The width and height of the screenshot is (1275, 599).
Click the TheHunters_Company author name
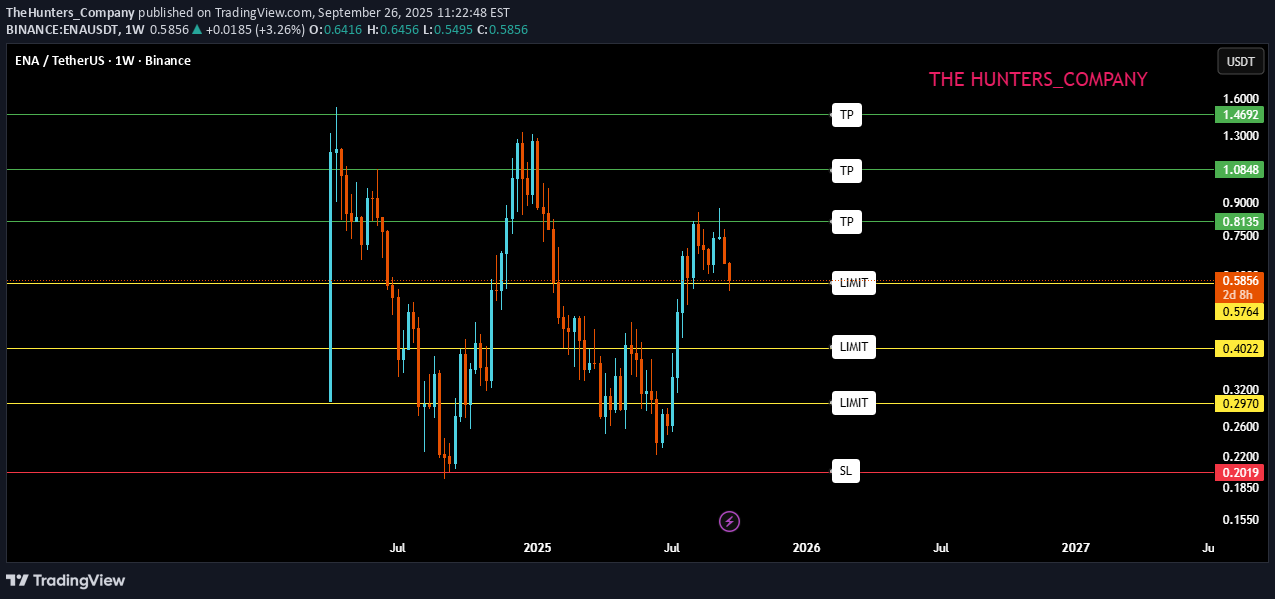click(x=71, y=13)
